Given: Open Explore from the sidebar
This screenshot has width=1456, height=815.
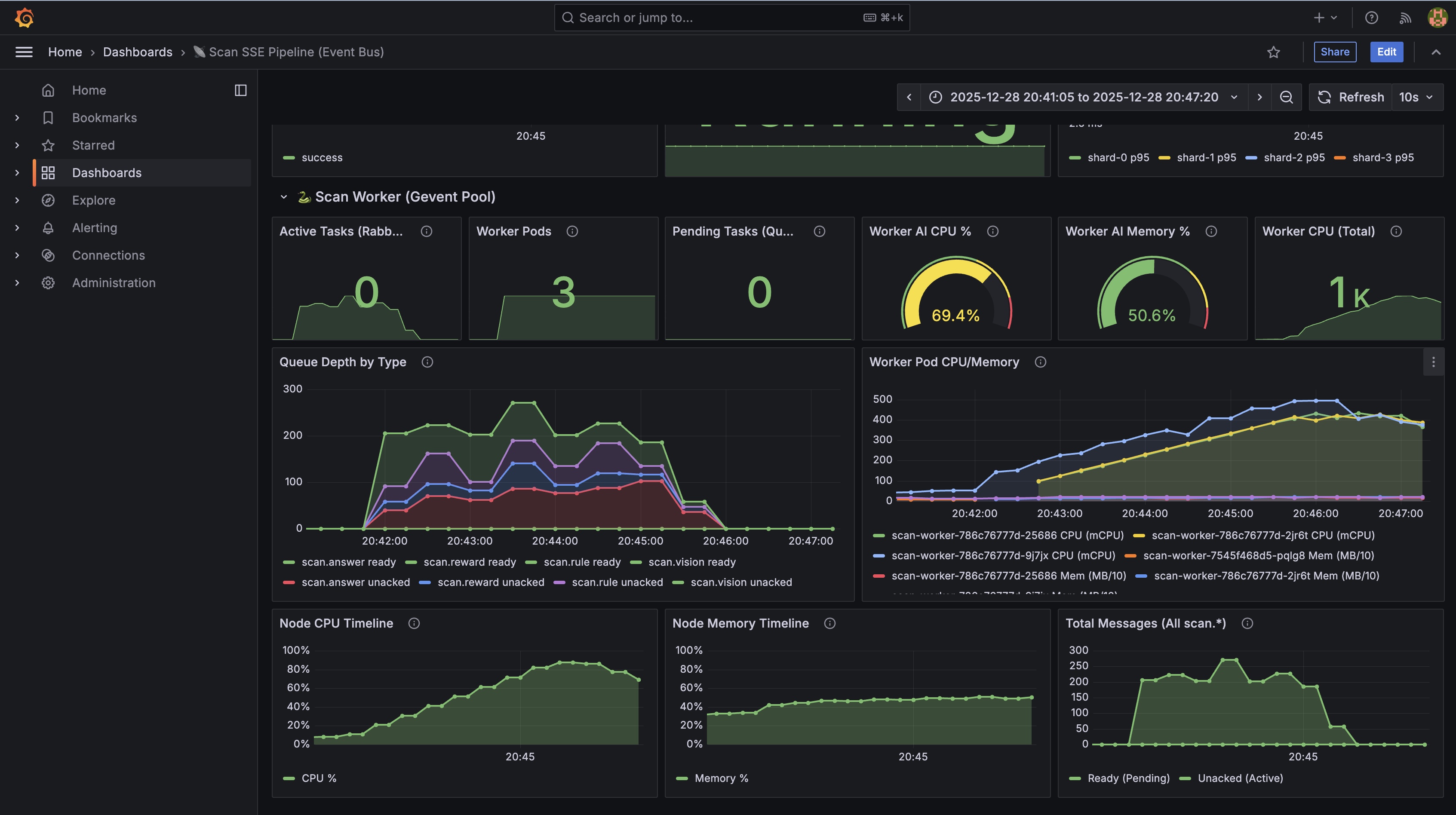Looking at the screenshot, I should (94, 201).
